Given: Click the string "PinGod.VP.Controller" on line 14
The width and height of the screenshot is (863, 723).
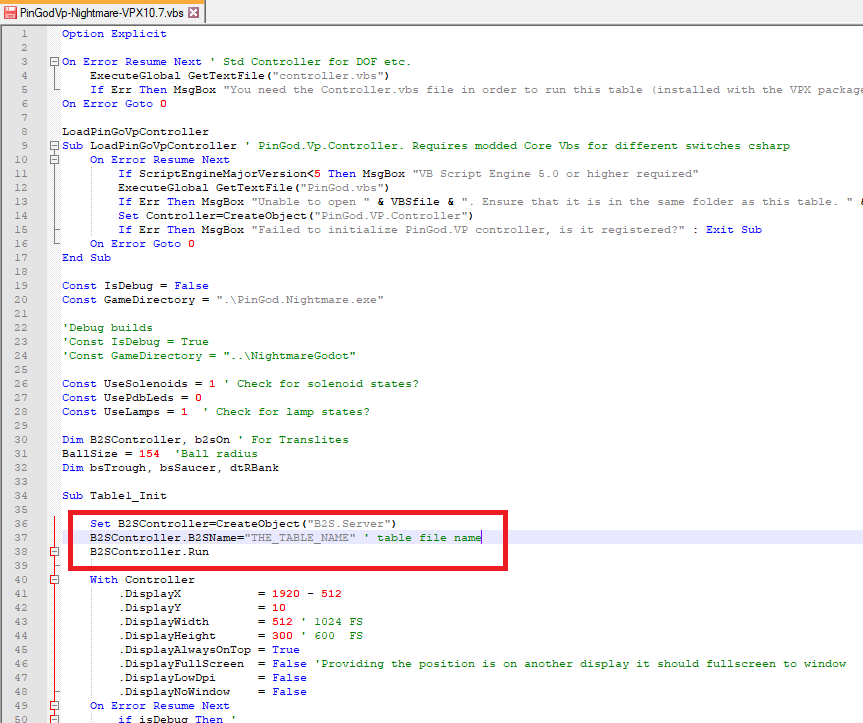Looking at the screenshot, I should pyautogui.click(x=391, y=216).
